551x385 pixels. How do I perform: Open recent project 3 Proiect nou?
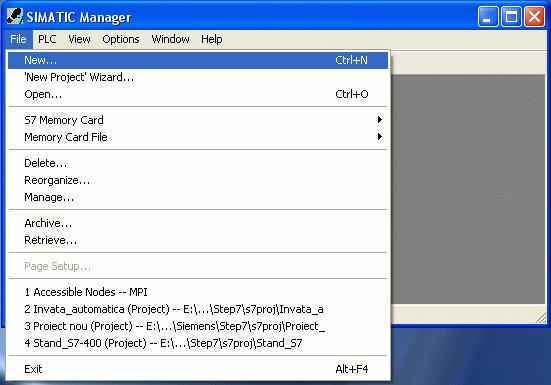198,326
